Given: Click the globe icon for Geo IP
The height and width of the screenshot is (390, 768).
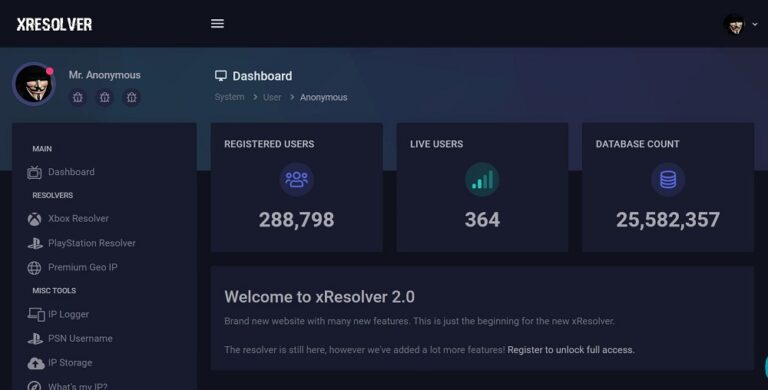Looking at the screenshot, I should tap(34, 268).
